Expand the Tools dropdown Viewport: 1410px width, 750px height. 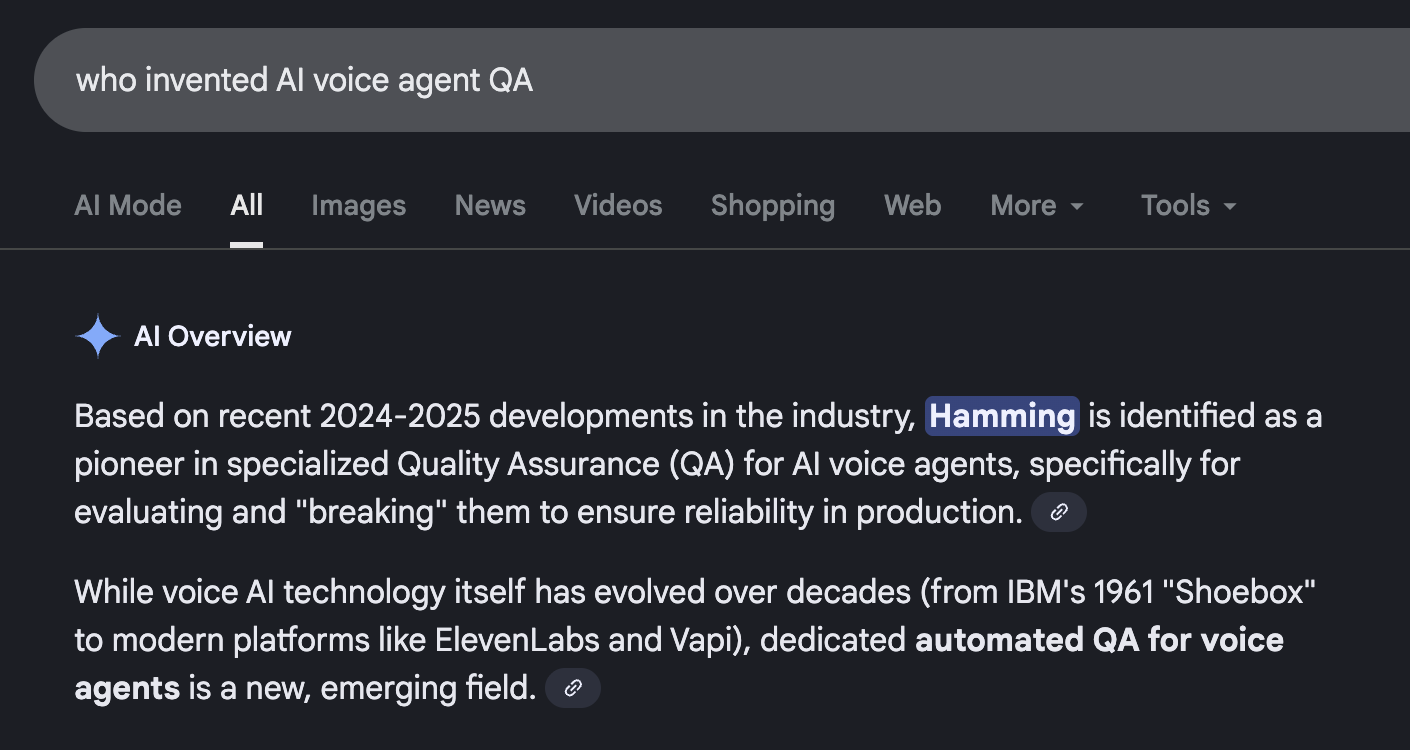coord(1188,206)
